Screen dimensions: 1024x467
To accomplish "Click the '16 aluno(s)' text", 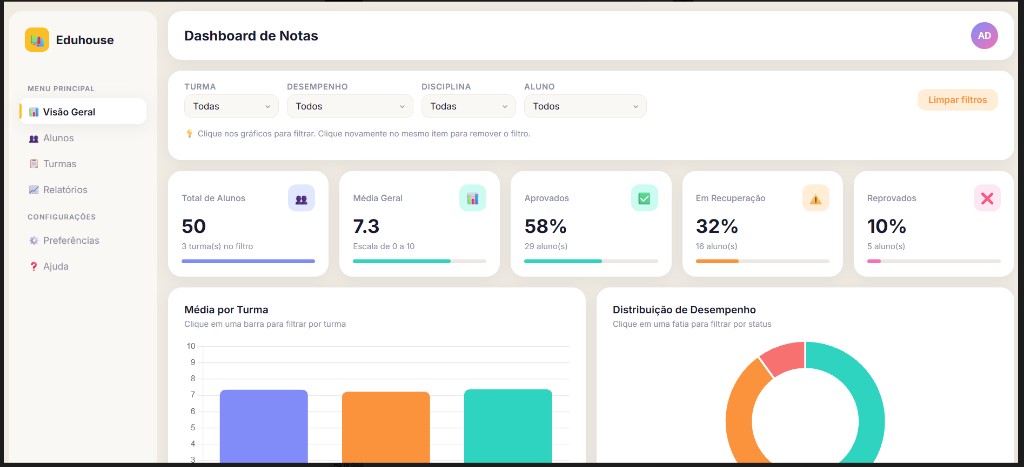I will click(x=716, y=247).
